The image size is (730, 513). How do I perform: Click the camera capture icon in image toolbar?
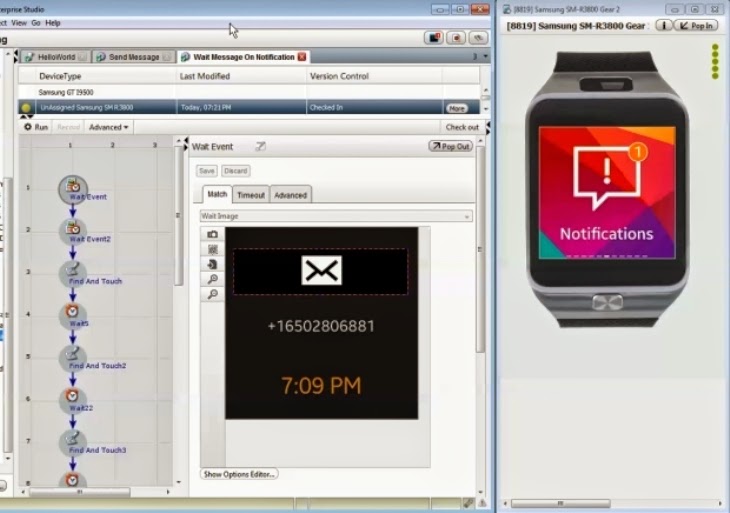pos(212,234)
